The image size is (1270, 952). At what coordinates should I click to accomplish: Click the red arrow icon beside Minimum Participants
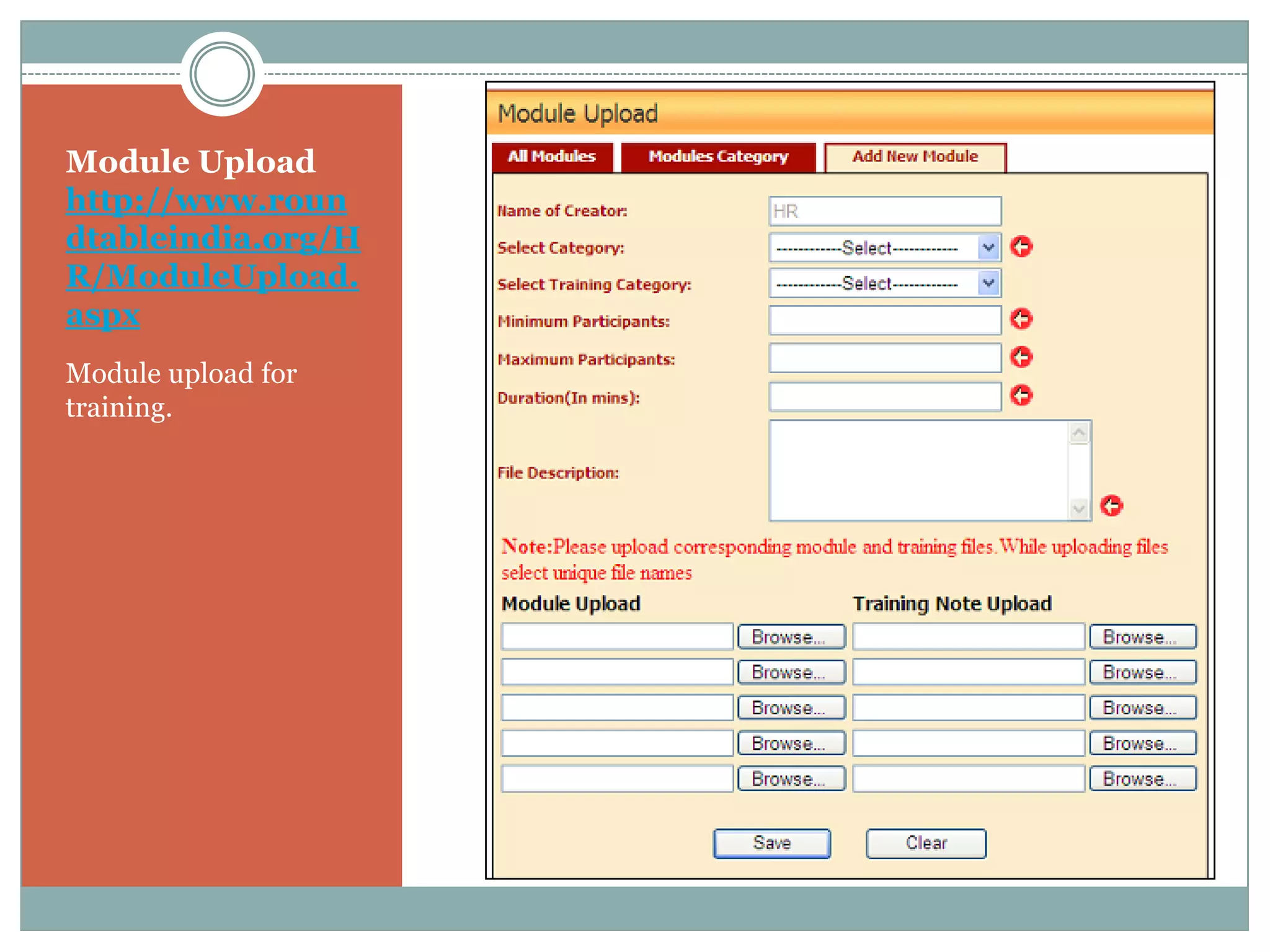click(1021, 319)
